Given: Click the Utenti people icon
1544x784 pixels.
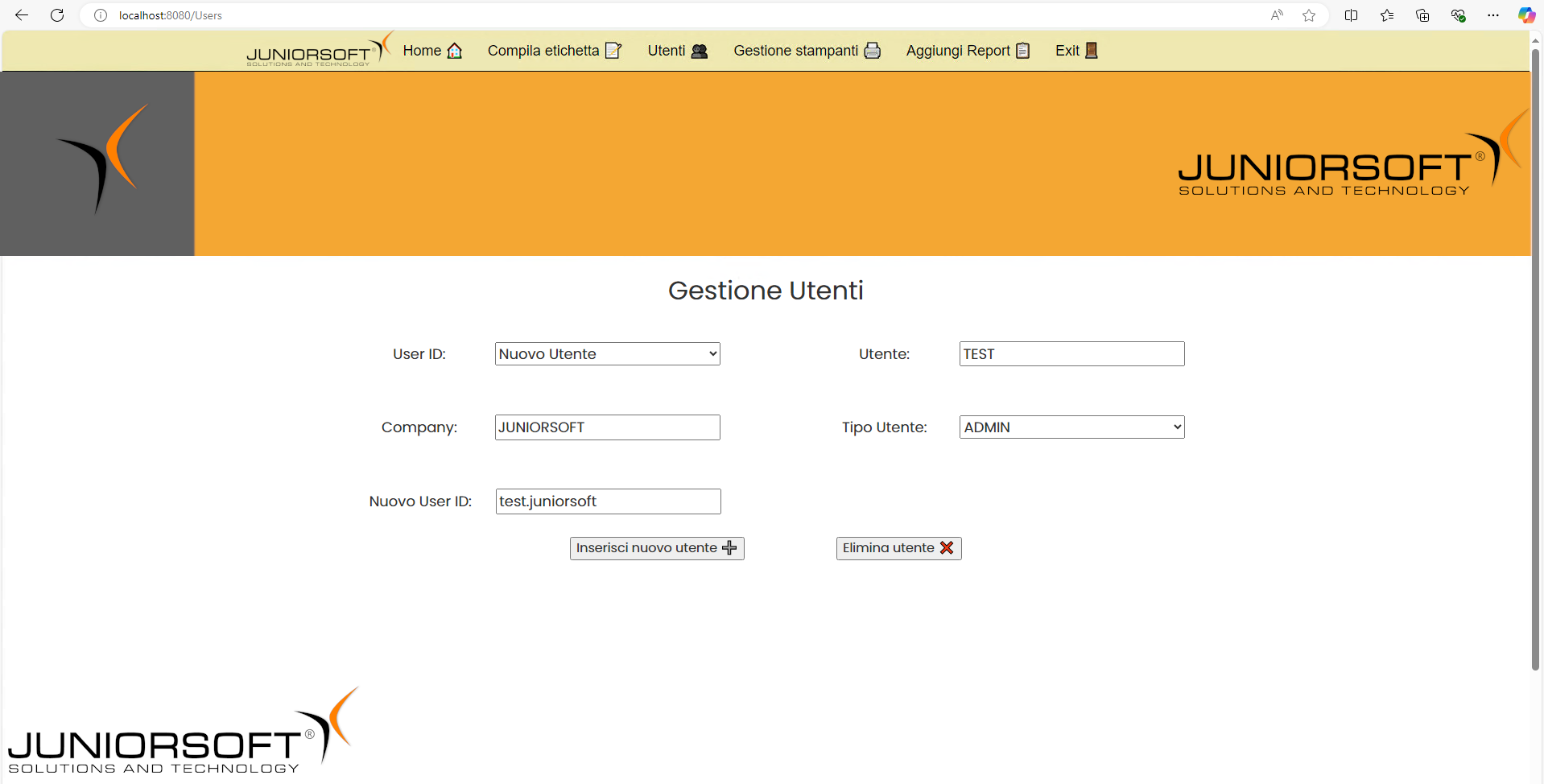Looking at the screenshot, I should click(700, 51).
